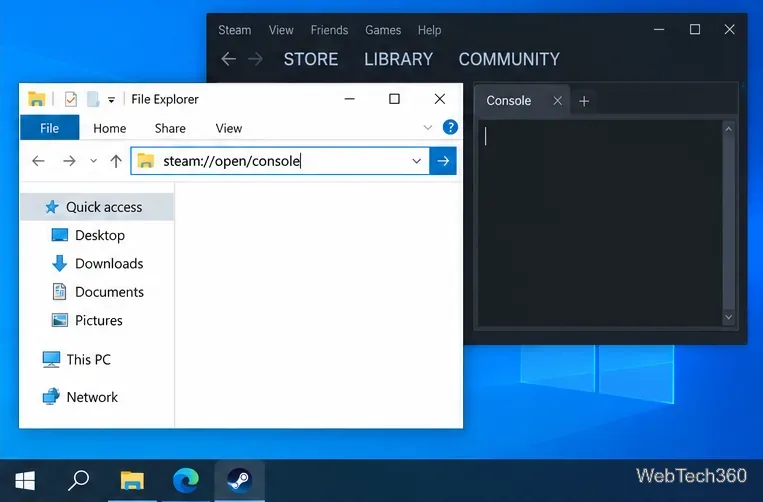Minimize the File Explorer window
This screenshot has width=763, height=502.
(x=349, y=99)
